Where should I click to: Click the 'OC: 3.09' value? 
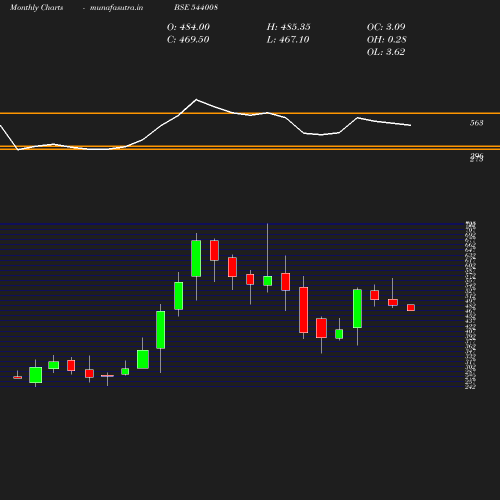(x=386, y=27)
